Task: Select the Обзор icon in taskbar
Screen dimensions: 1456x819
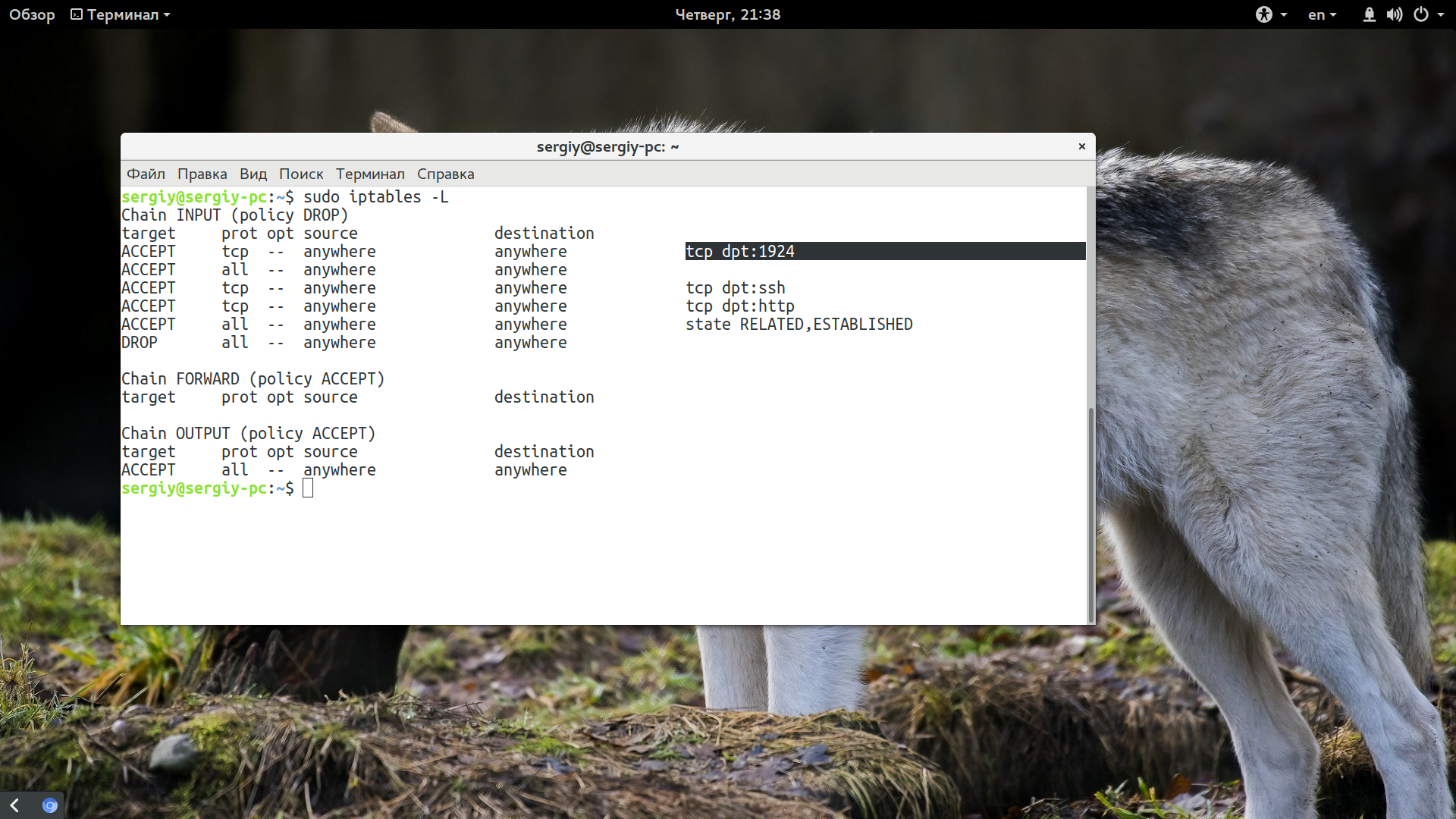Action: coord(31,13)
